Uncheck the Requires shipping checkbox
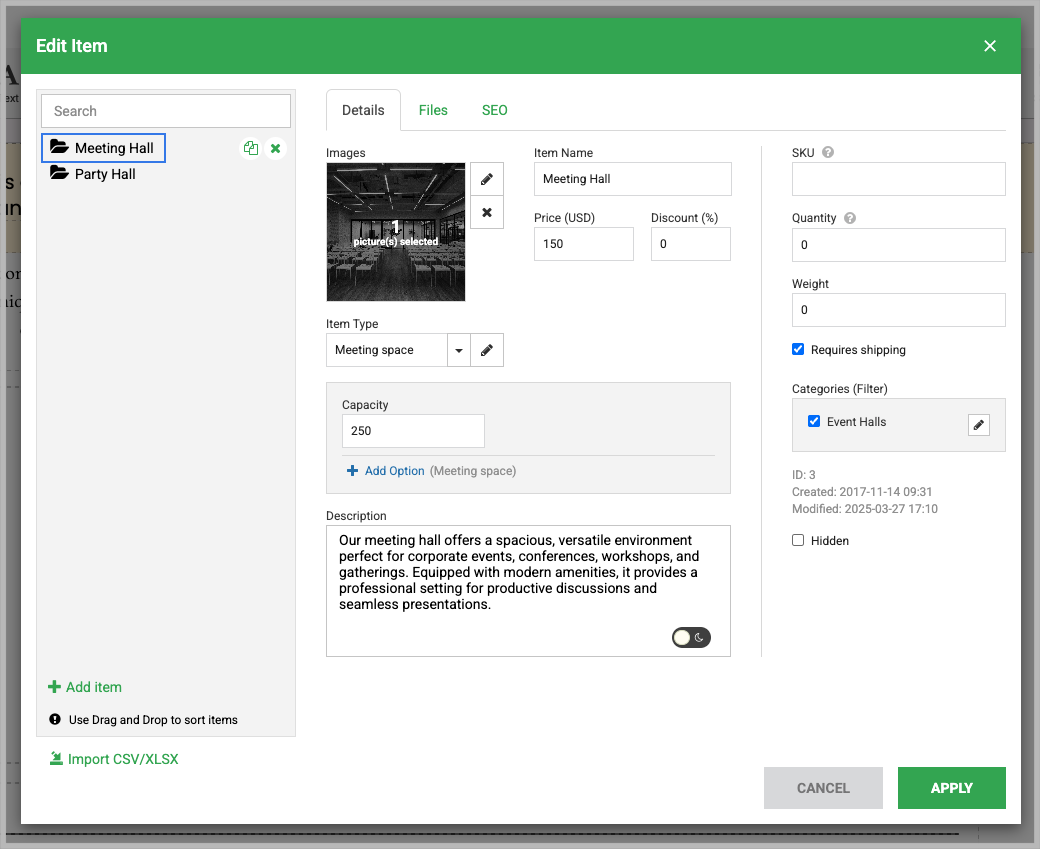This screenshot has width=1040, height=849. tap(798, 349)
